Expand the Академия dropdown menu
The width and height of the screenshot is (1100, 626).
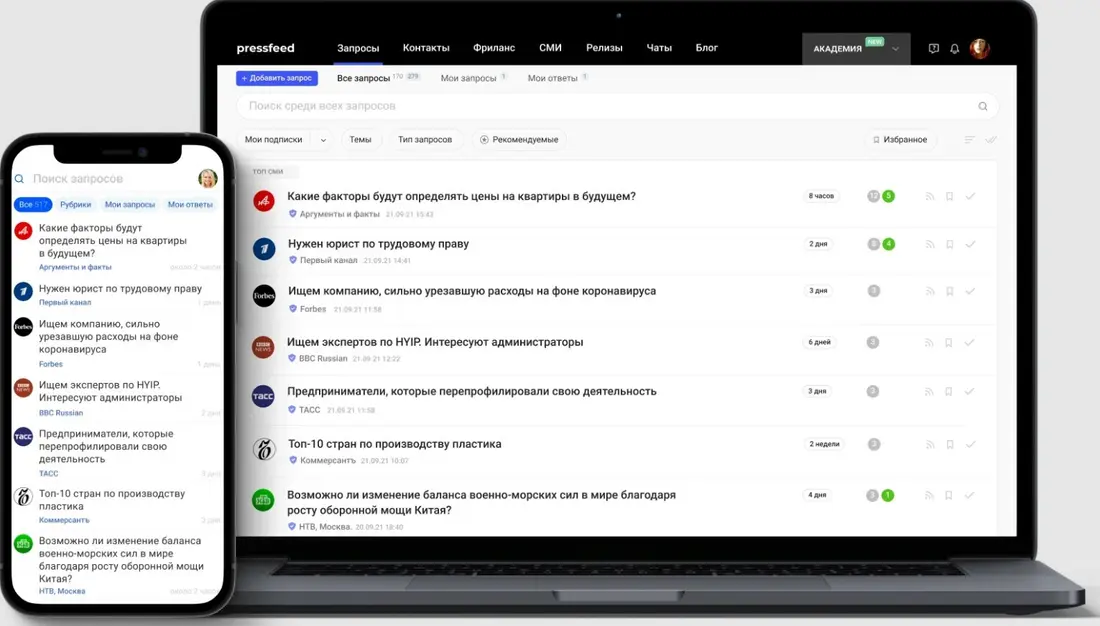pyautogui.click(x=856, y=48)
